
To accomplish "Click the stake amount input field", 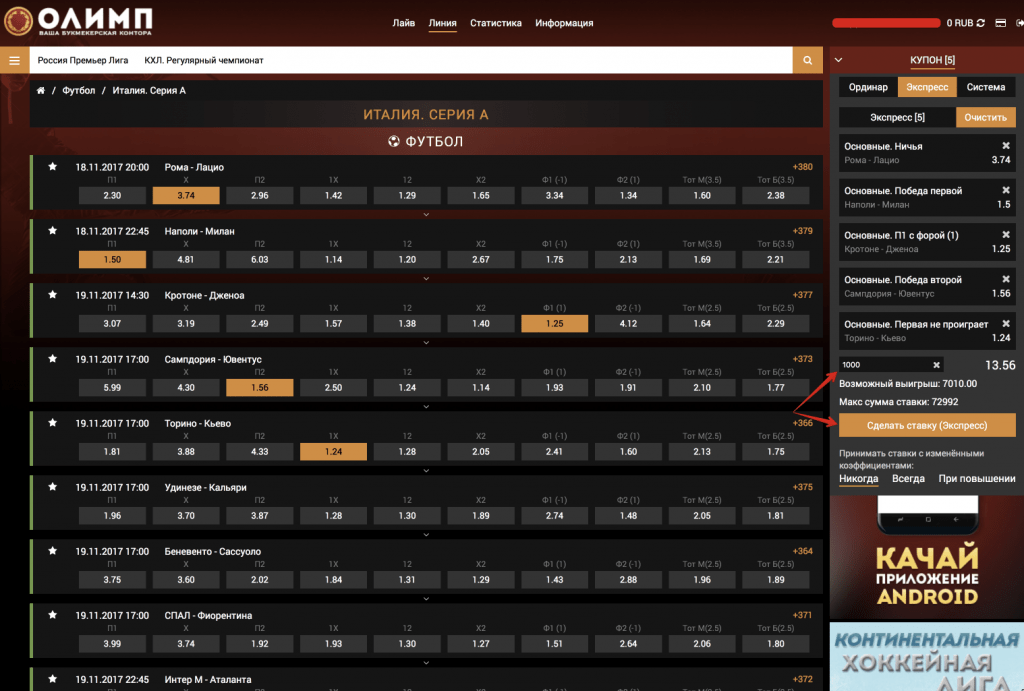I will point(885,365).
